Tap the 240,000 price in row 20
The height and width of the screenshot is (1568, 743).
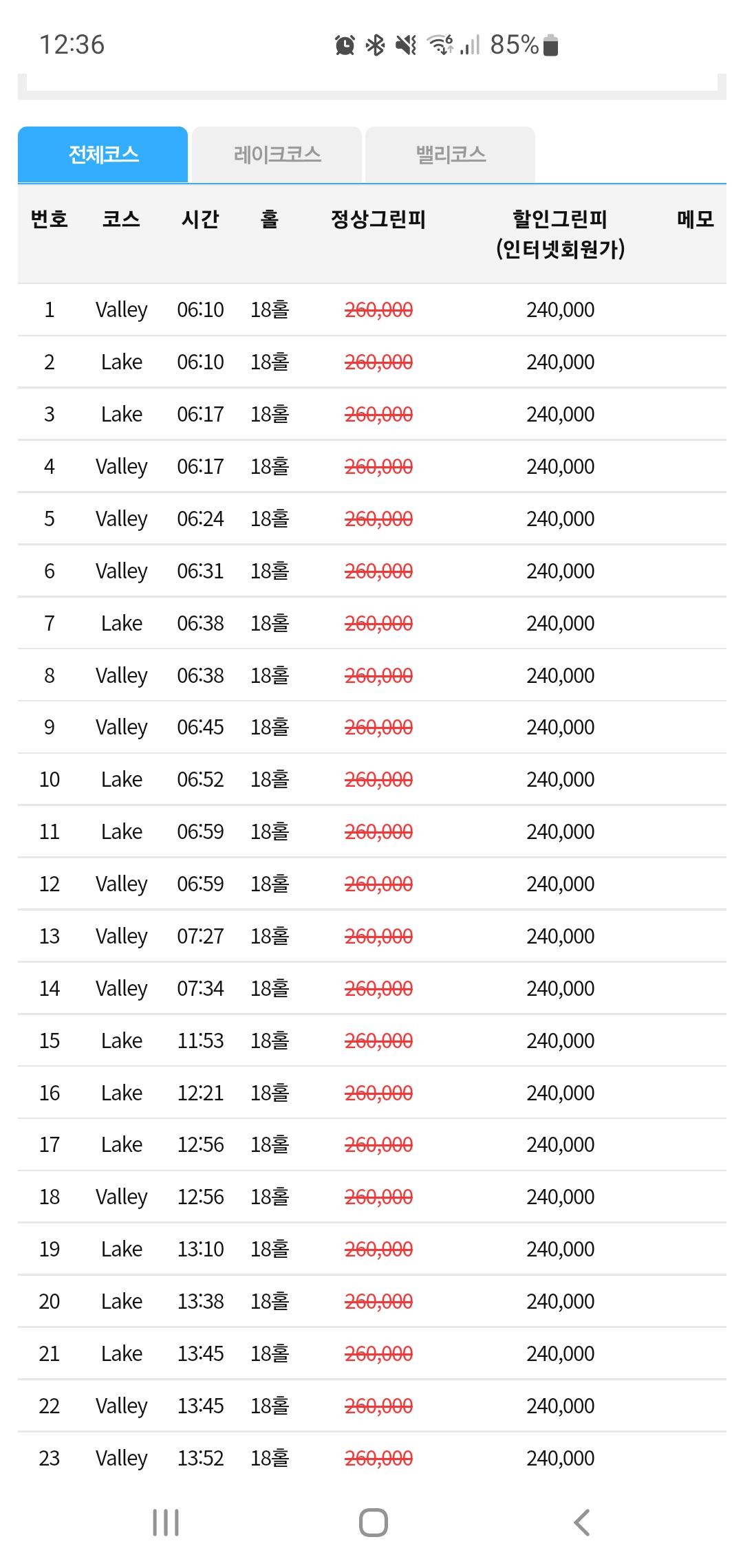pyautogui.click(x=560, y=1301)
